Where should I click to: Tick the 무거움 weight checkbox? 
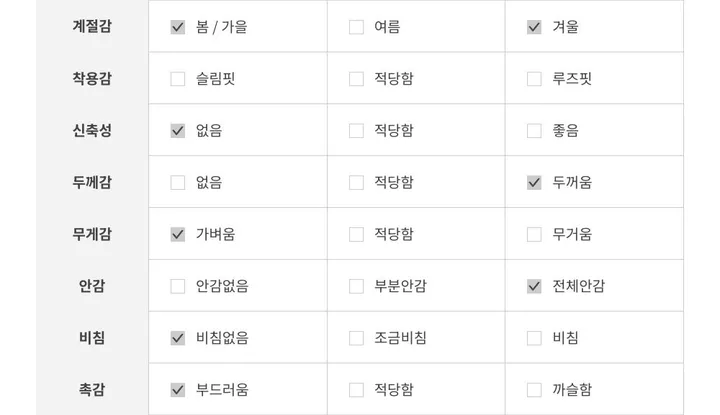tap(534, 234)
